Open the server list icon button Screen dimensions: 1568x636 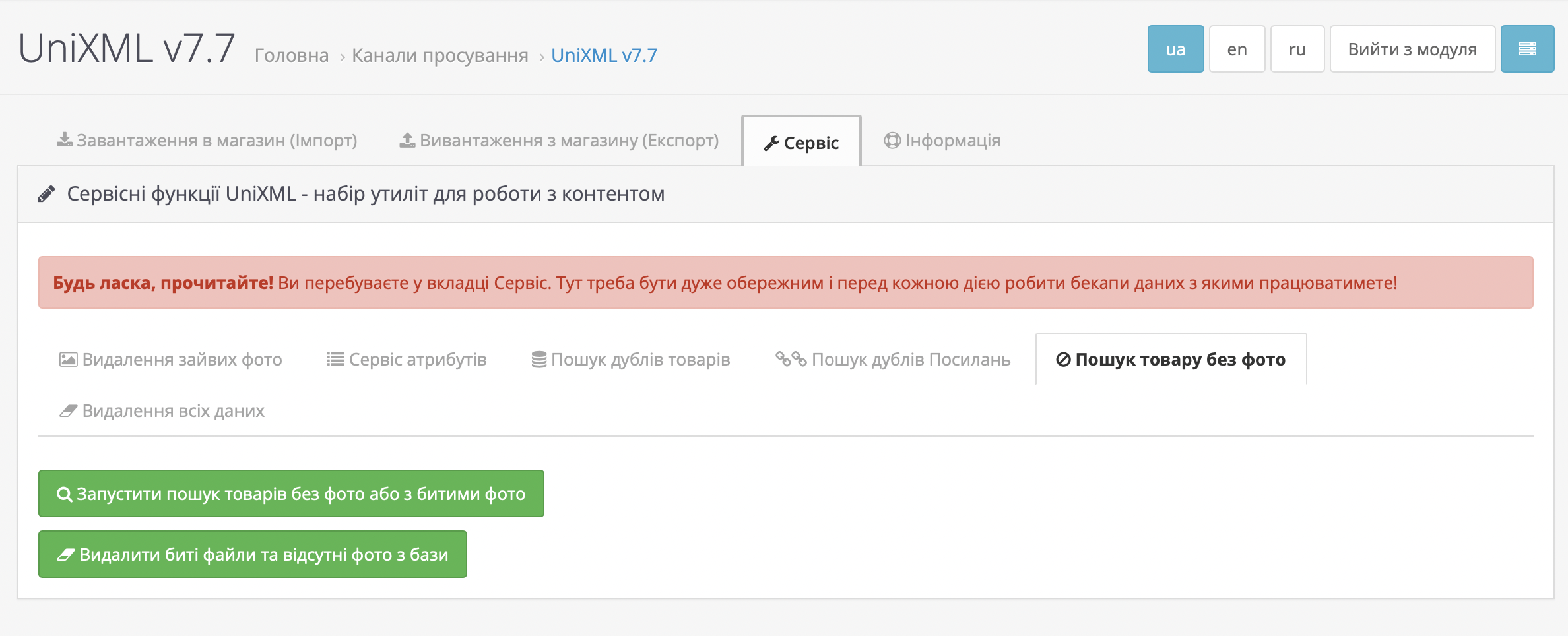(1527, 49)
